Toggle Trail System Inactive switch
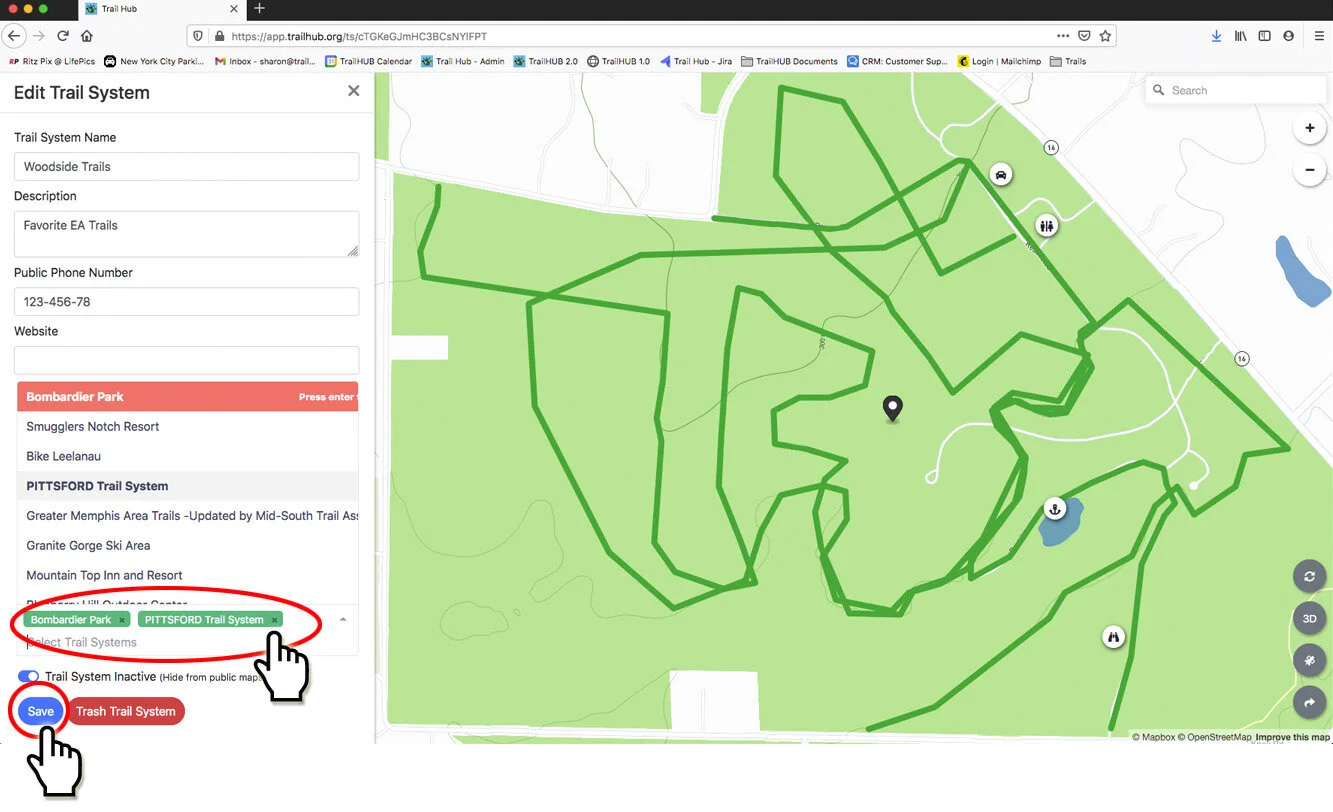 [x=28, y=677]
